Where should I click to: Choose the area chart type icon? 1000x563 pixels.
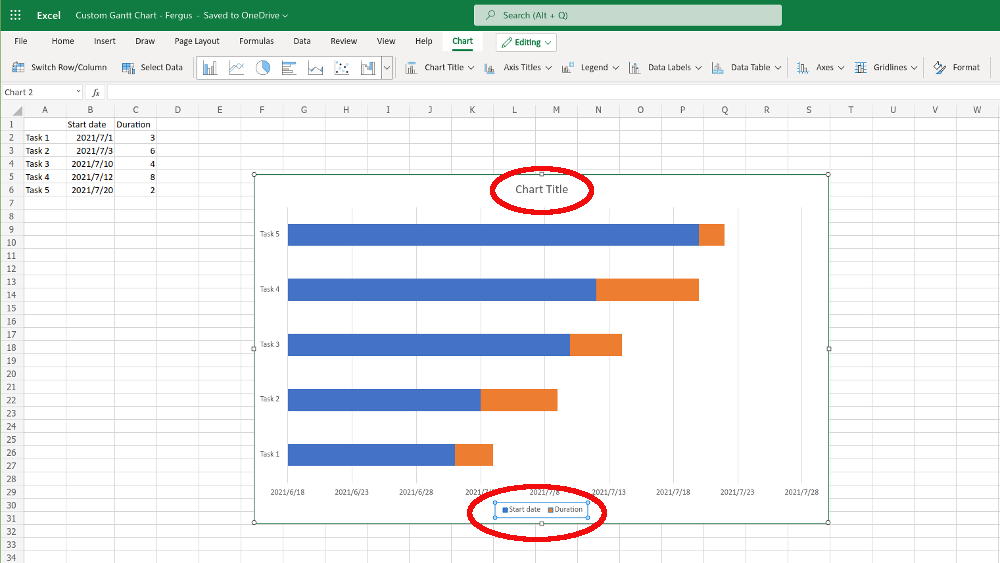[x=315, y=68]
